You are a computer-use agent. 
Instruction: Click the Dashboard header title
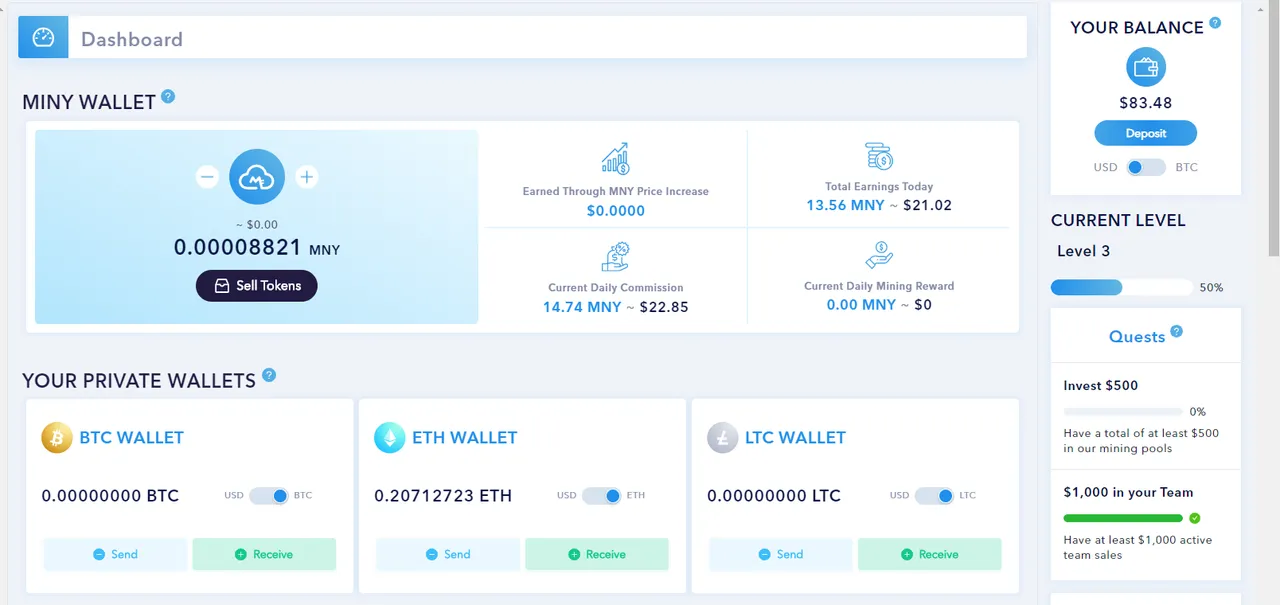(132, 39)
